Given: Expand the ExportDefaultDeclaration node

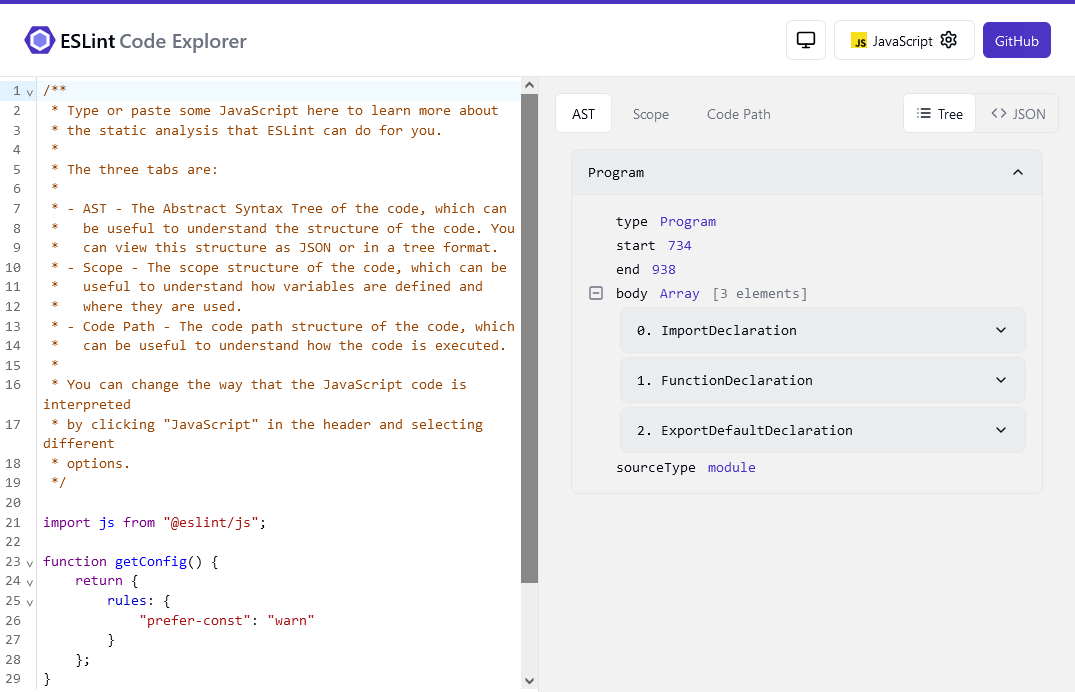Looking at the screenshot, I should click(x=1000, y=430).
